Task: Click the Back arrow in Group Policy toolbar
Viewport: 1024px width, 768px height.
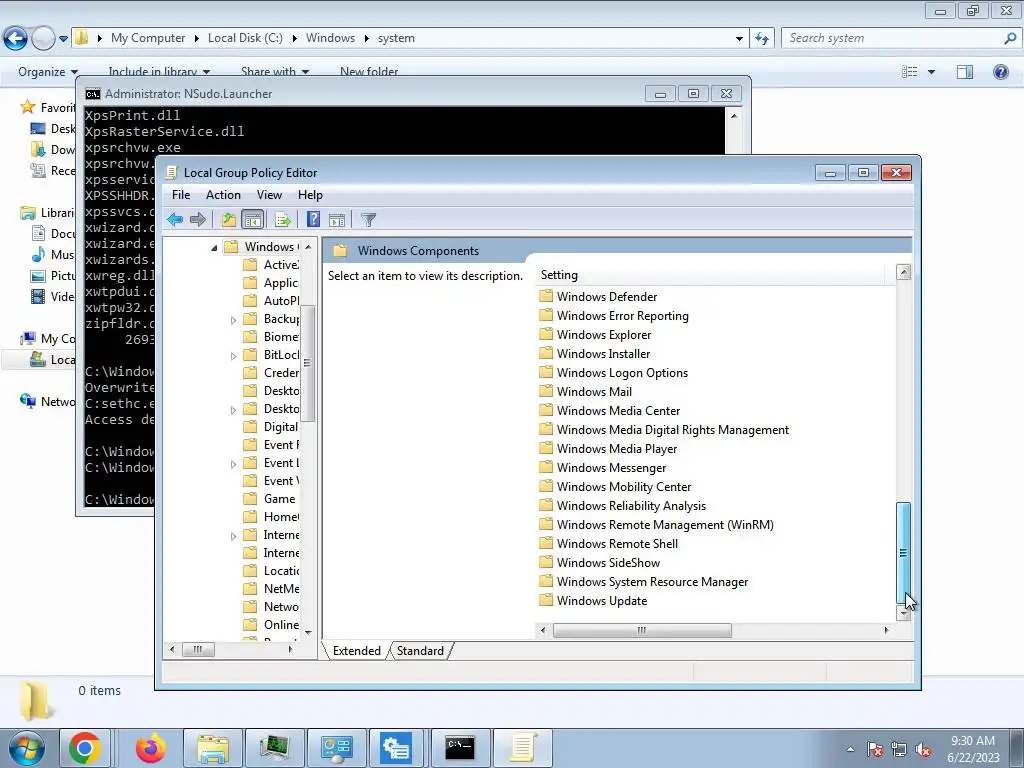Action: point(174,219)
